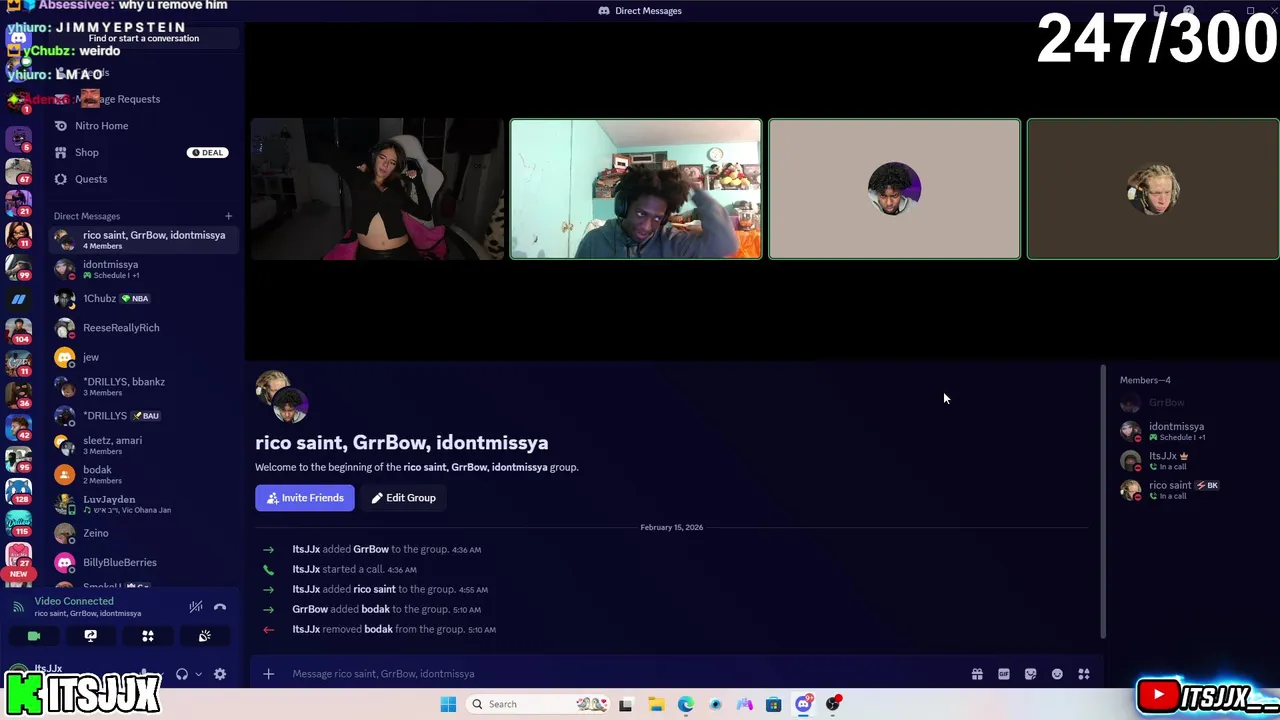The width and height of the screenshot is (1280, 720).
Task: Open DM with 1Chubz
Action: (x=143, y=299)
